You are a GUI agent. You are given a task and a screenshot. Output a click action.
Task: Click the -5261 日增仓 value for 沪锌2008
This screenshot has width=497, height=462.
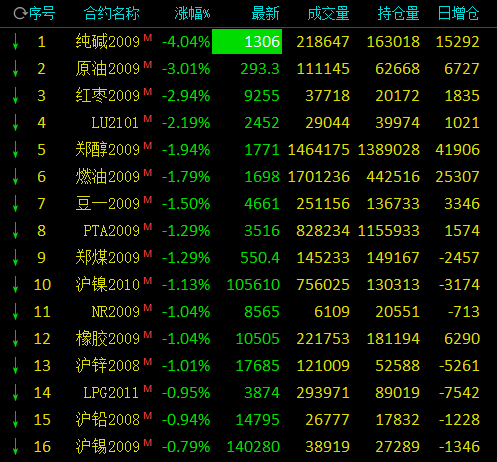[459, 366]
